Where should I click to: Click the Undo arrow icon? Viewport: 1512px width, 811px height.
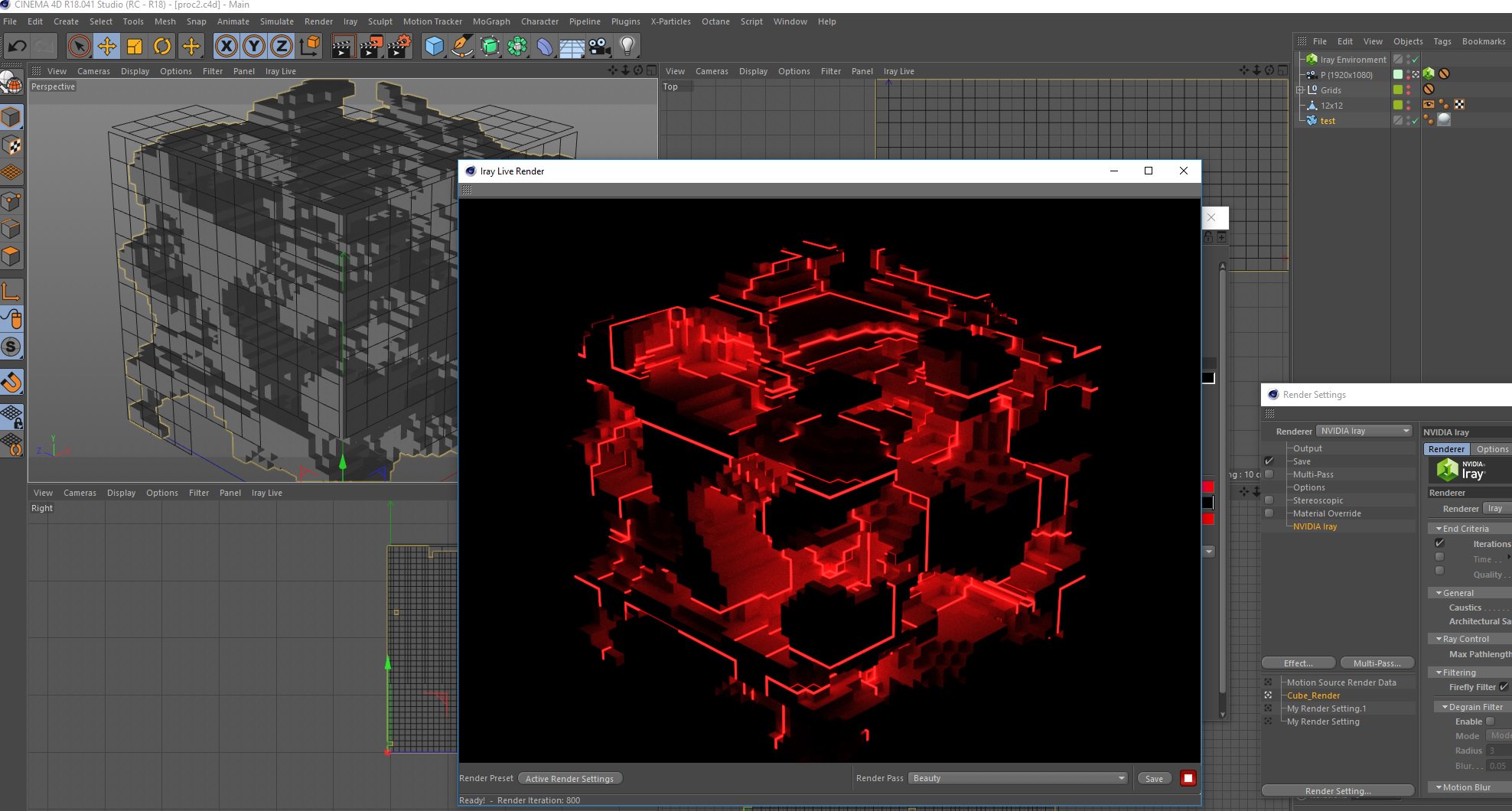click(x=17, y=47)
